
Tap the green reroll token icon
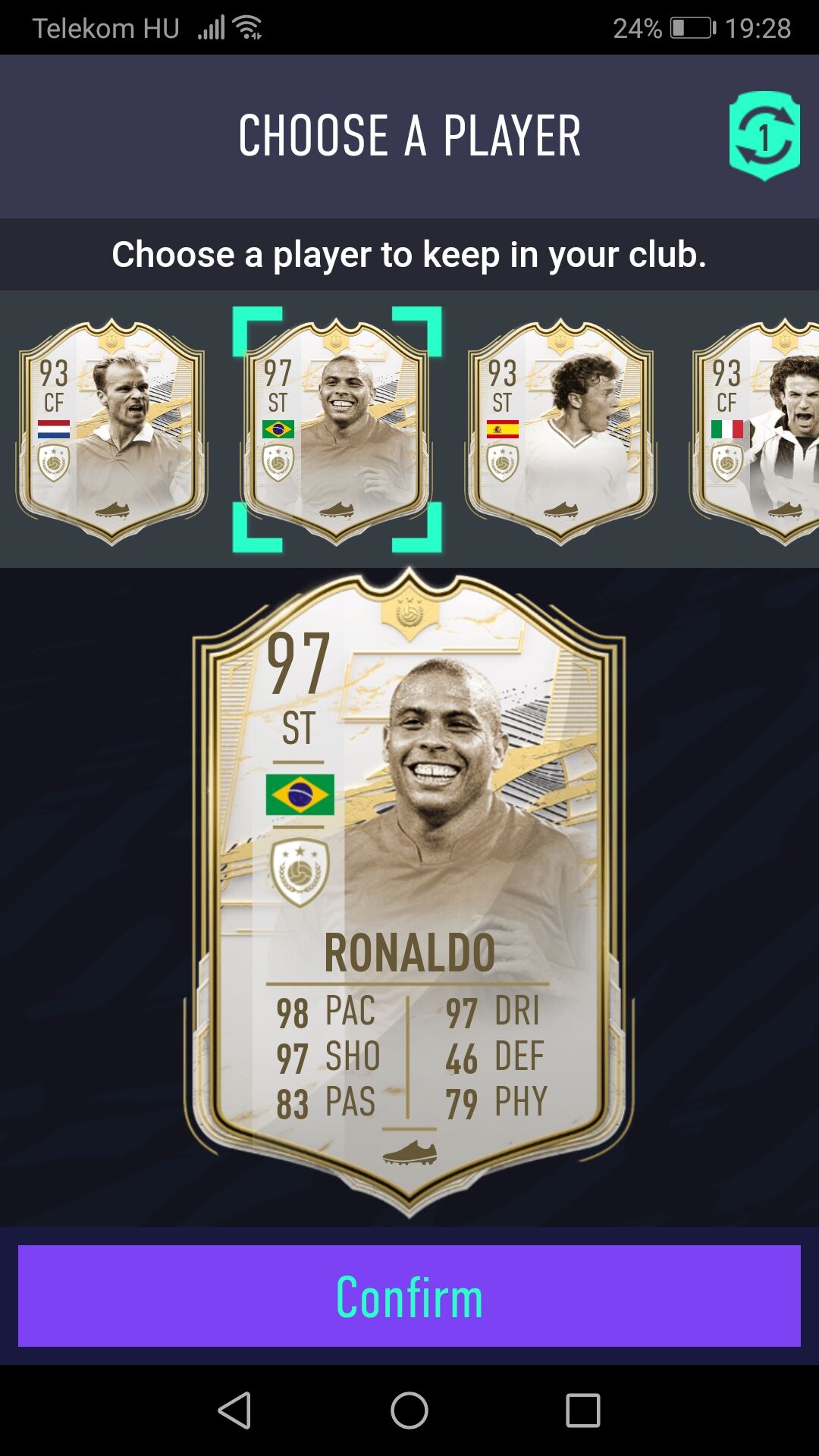click(x=764, y=136)
